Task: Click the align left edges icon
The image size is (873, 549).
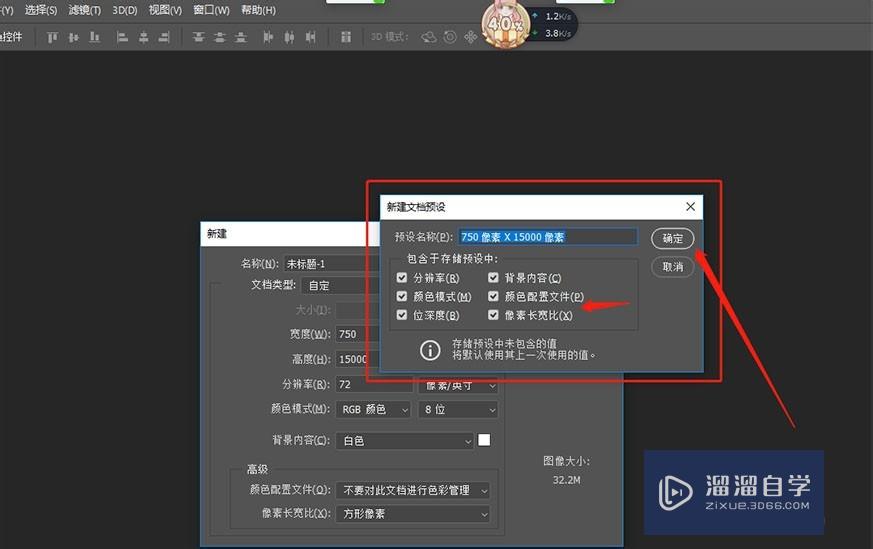Action: (122, 37)
